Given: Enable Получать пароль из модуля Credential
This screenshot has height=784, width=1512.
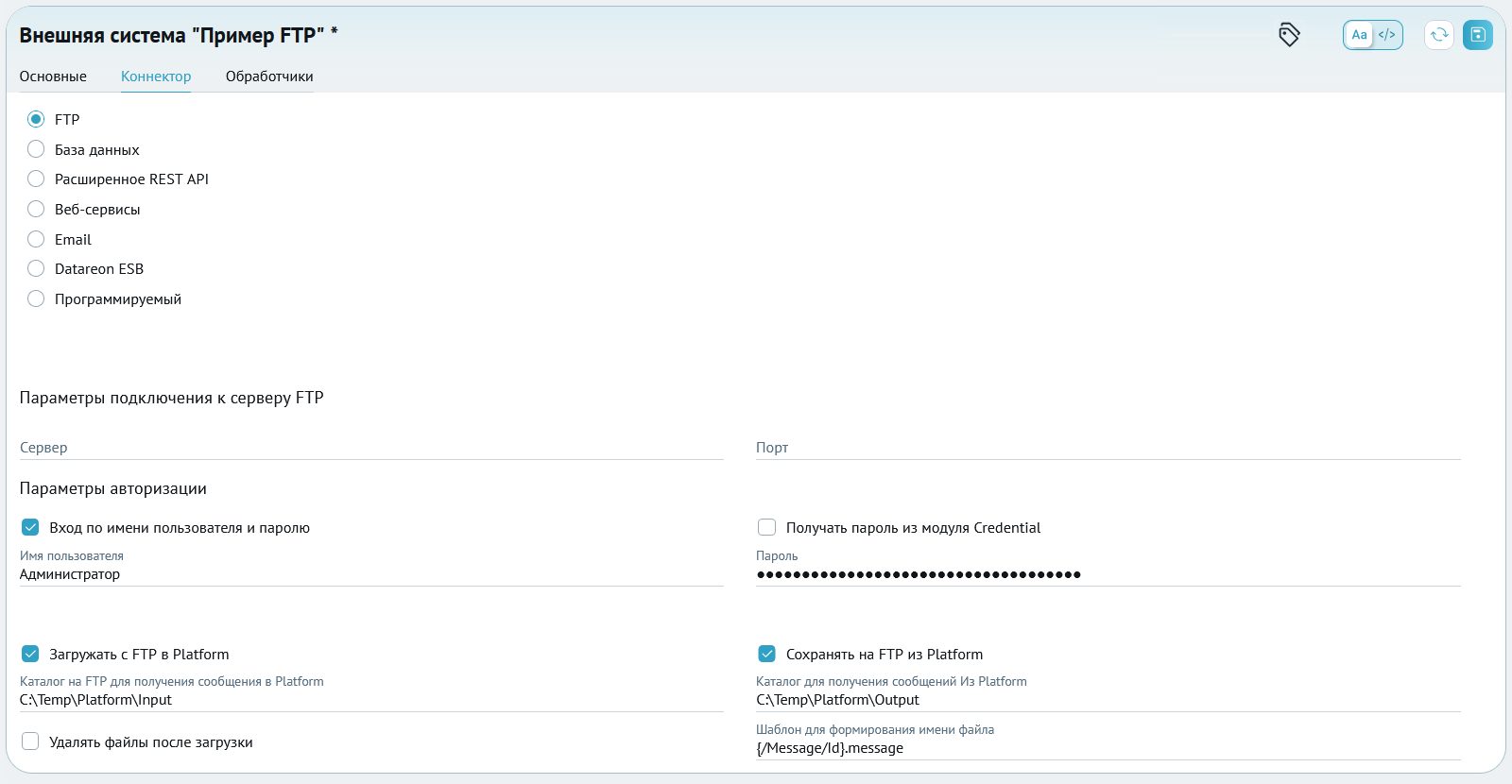Looking at the screenshot, I should 767,527.
